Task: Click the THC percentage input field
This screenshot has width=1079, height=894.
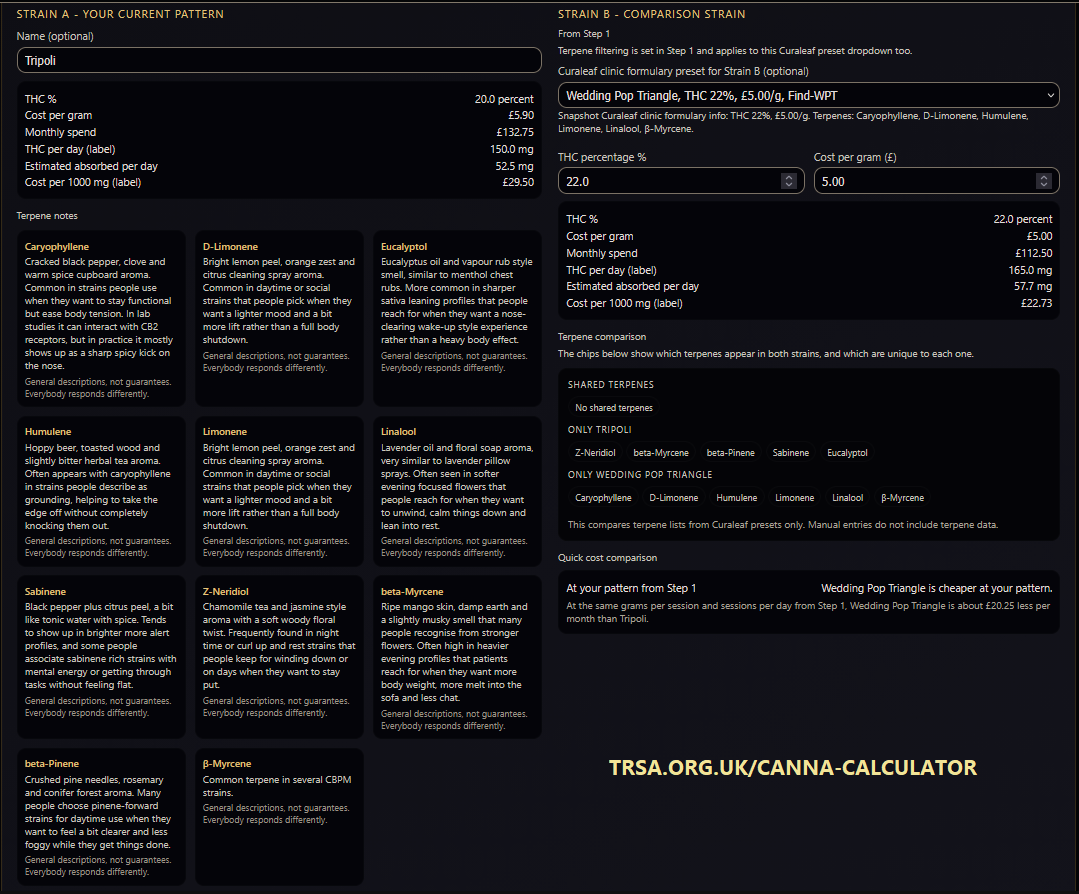Action: pos(681,181)
